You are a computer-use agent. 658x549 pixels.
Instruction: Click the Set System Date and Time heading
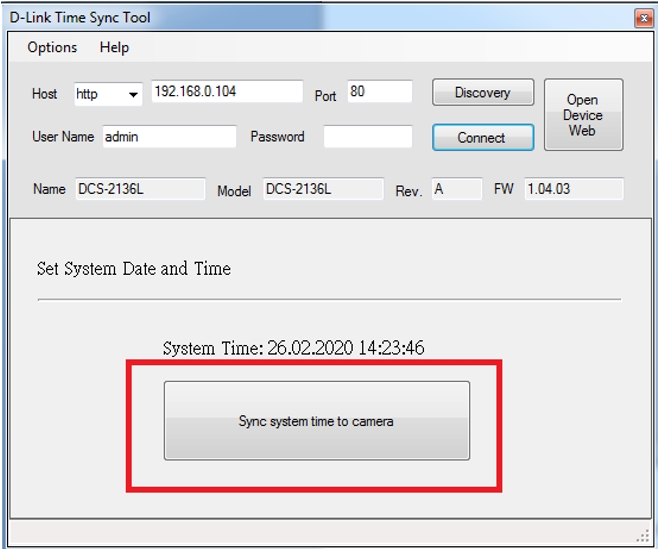click(133, 268)
